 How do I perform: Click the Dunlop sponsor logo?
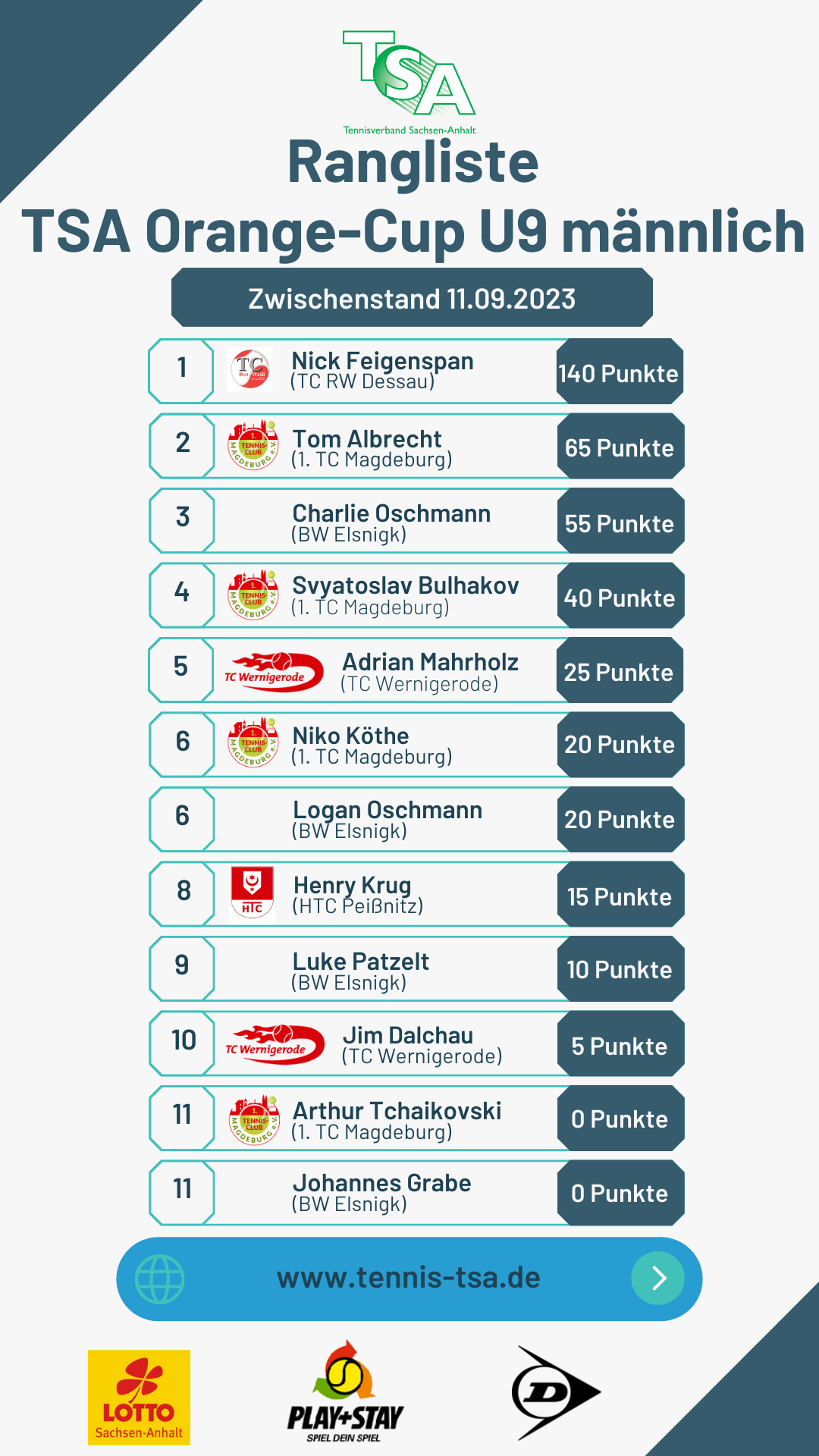click(x=556, y=1392)
